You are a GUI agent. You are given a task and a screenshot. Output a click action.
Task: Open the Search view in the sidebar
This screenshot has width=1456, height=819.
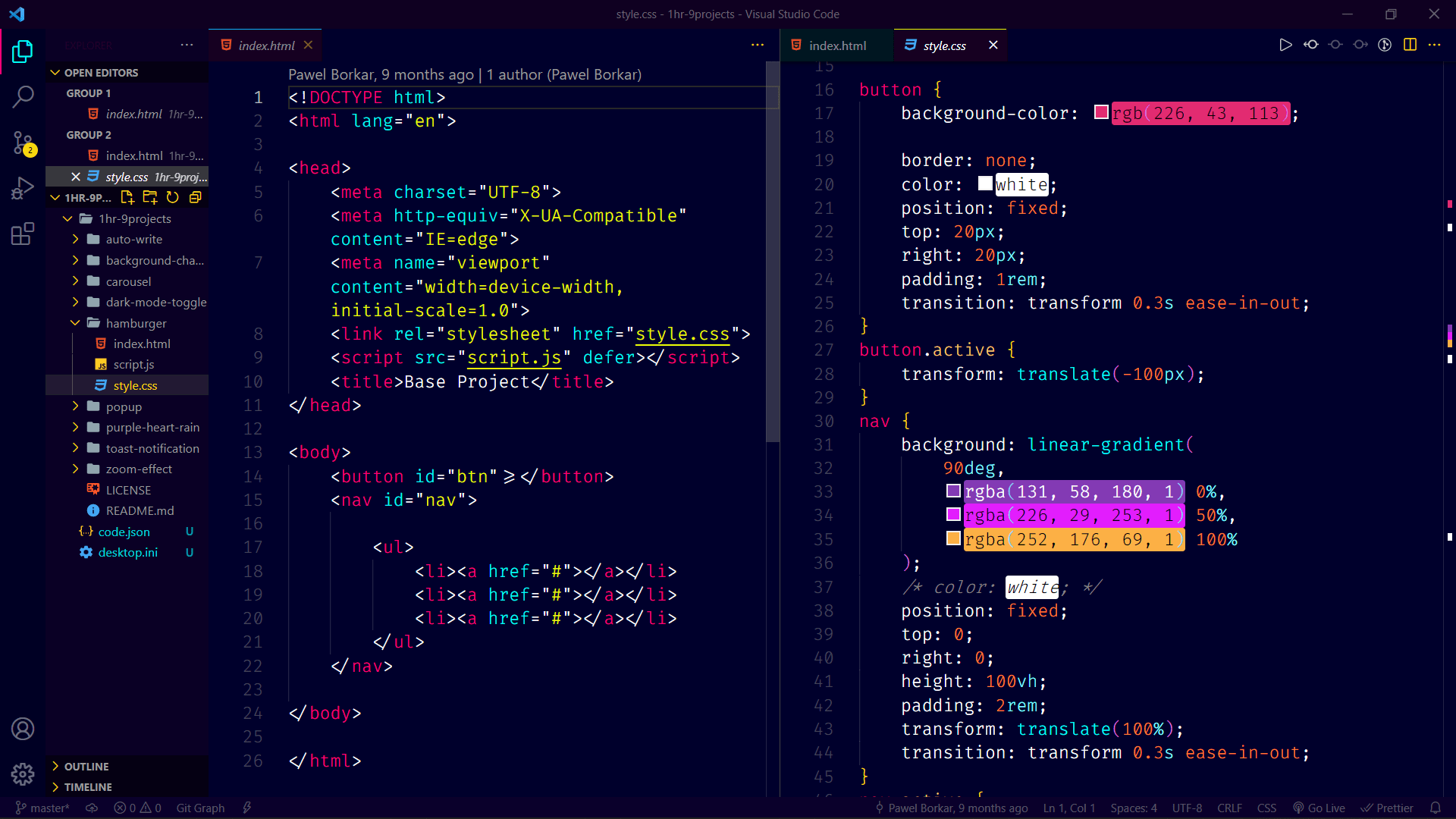point(23,97)
